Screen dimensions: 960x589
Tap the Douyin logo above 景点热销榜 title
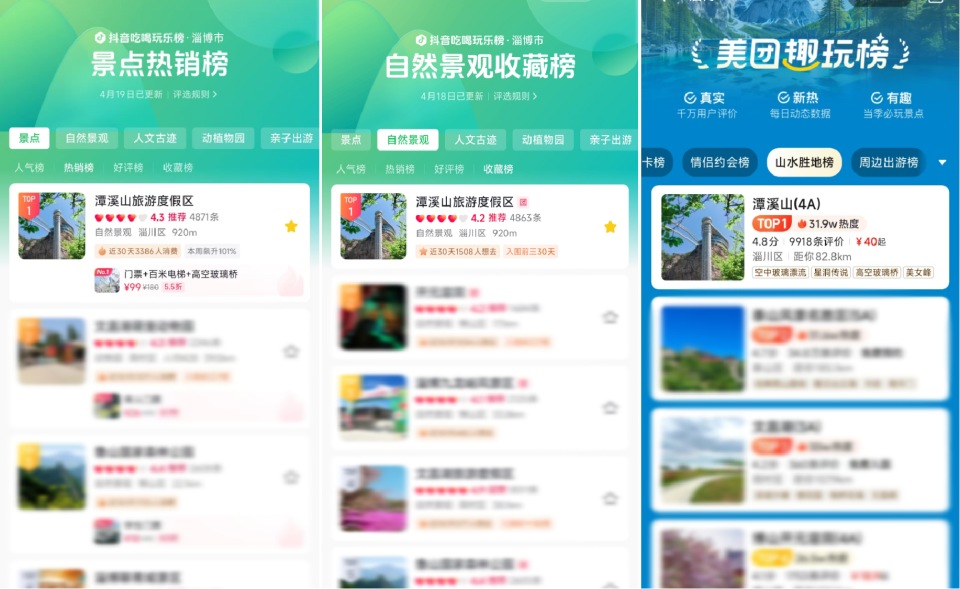100,37
